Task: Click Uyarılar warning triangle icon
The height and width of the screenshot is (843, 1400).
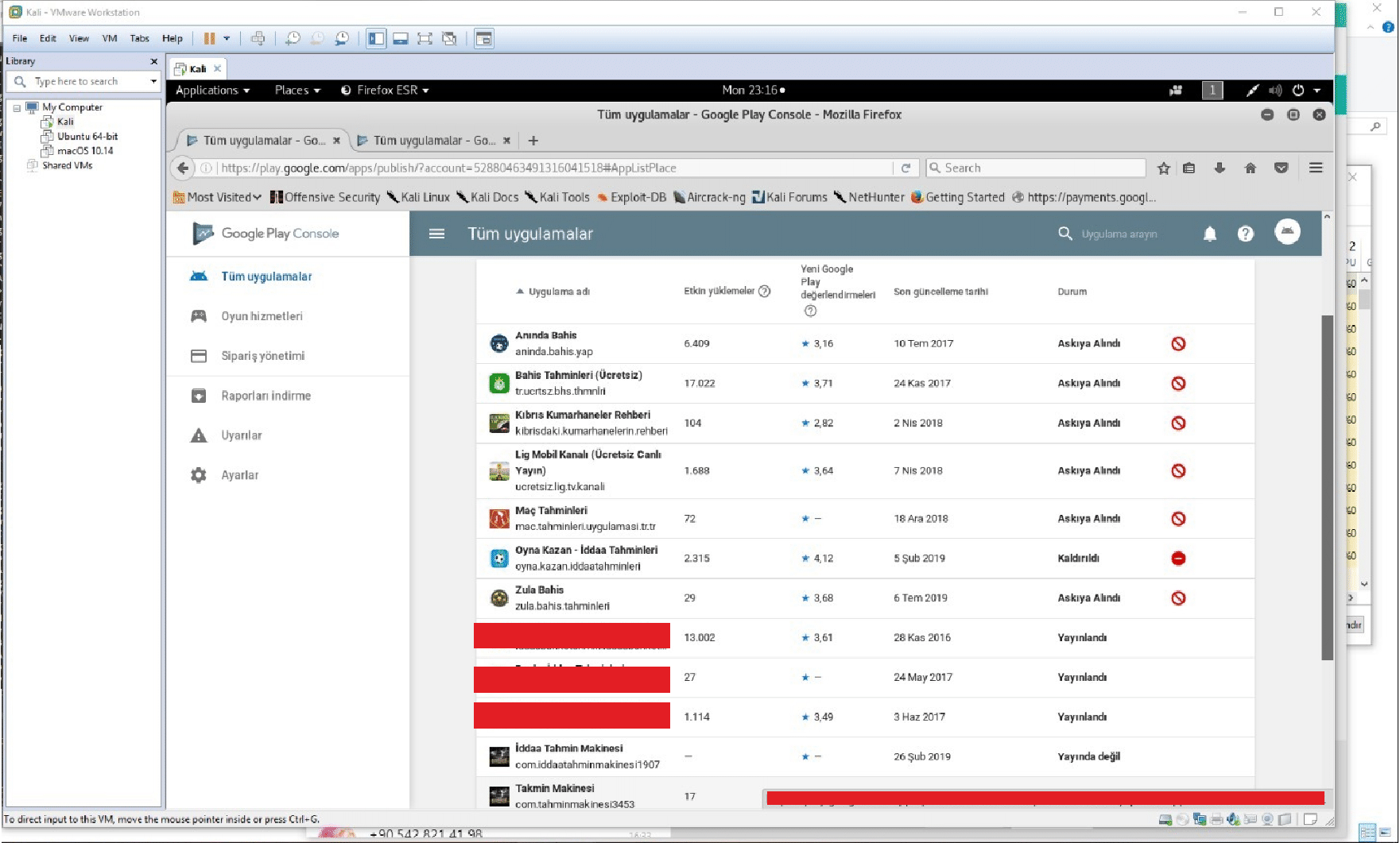Action: (x=199, y=435)
